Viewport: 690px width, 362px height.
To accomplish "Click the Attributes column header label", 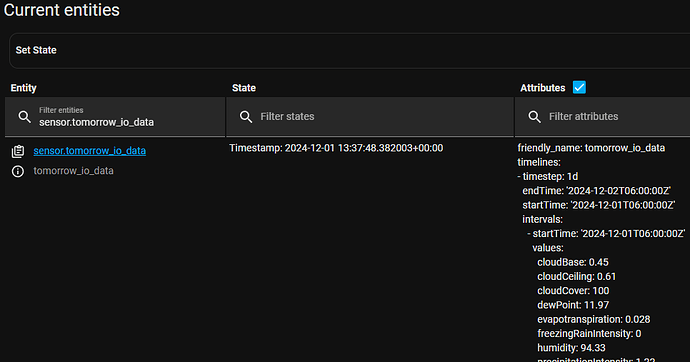I will [543, 88].
